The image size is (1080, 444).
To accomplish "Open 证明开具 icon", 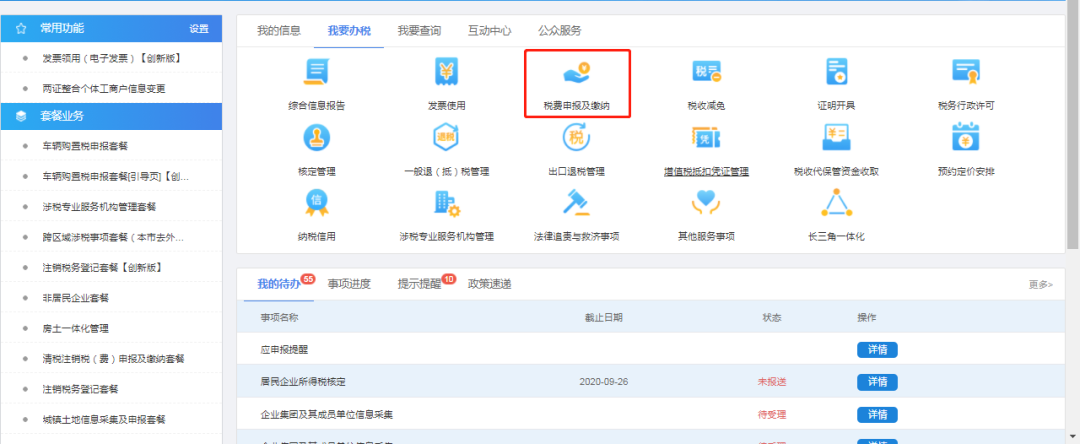I will pyautogui.click(x=836, y=72).
